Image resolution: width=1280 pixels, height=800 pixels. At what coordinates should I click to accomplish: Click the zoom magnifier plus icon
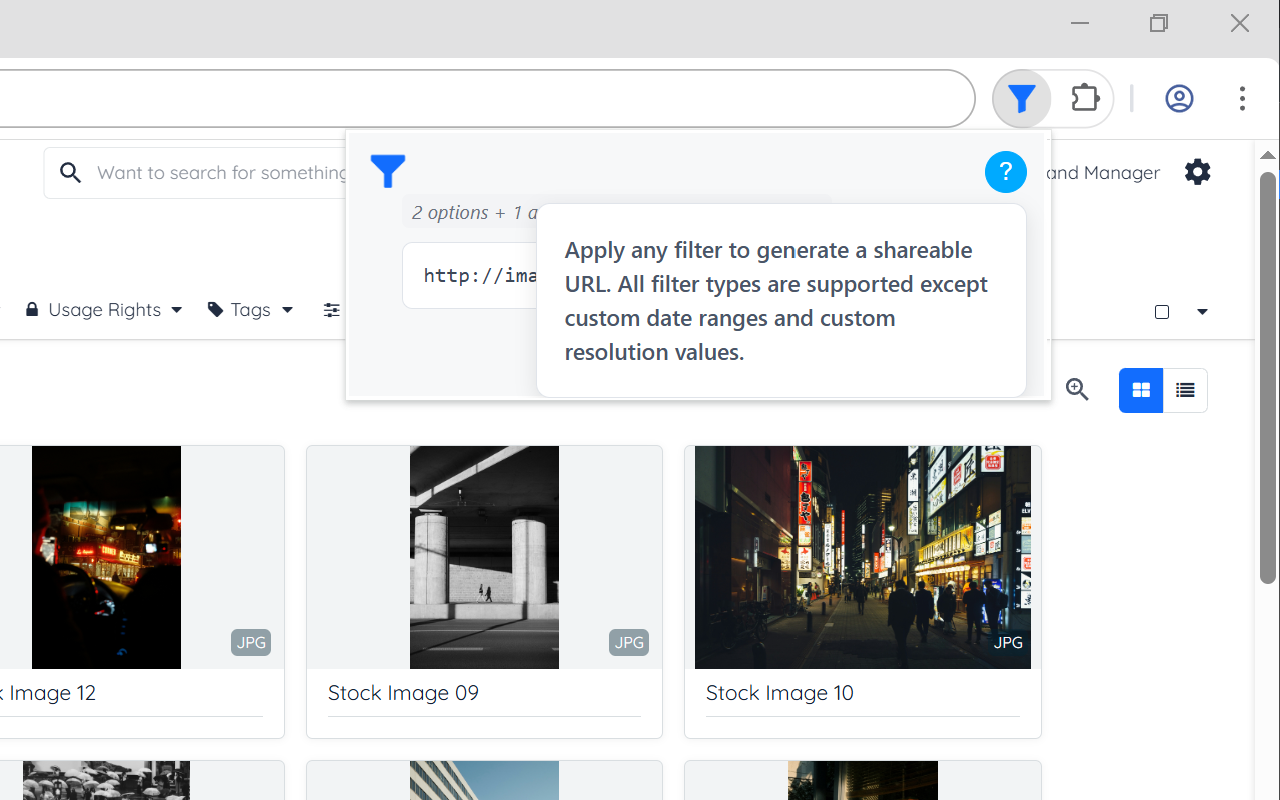coord(1077,390)
